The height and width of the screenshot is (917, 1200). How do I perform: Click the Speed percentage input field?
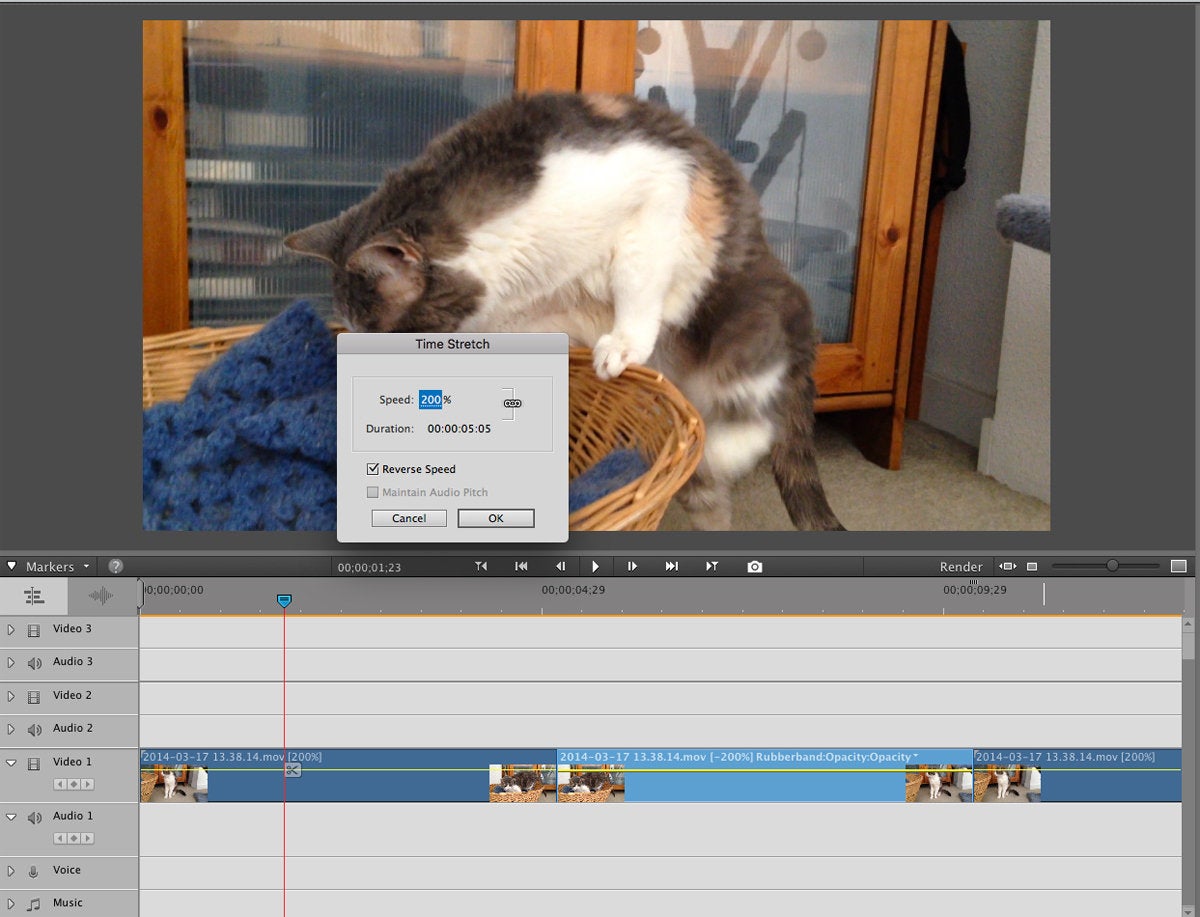click(430, 400)
